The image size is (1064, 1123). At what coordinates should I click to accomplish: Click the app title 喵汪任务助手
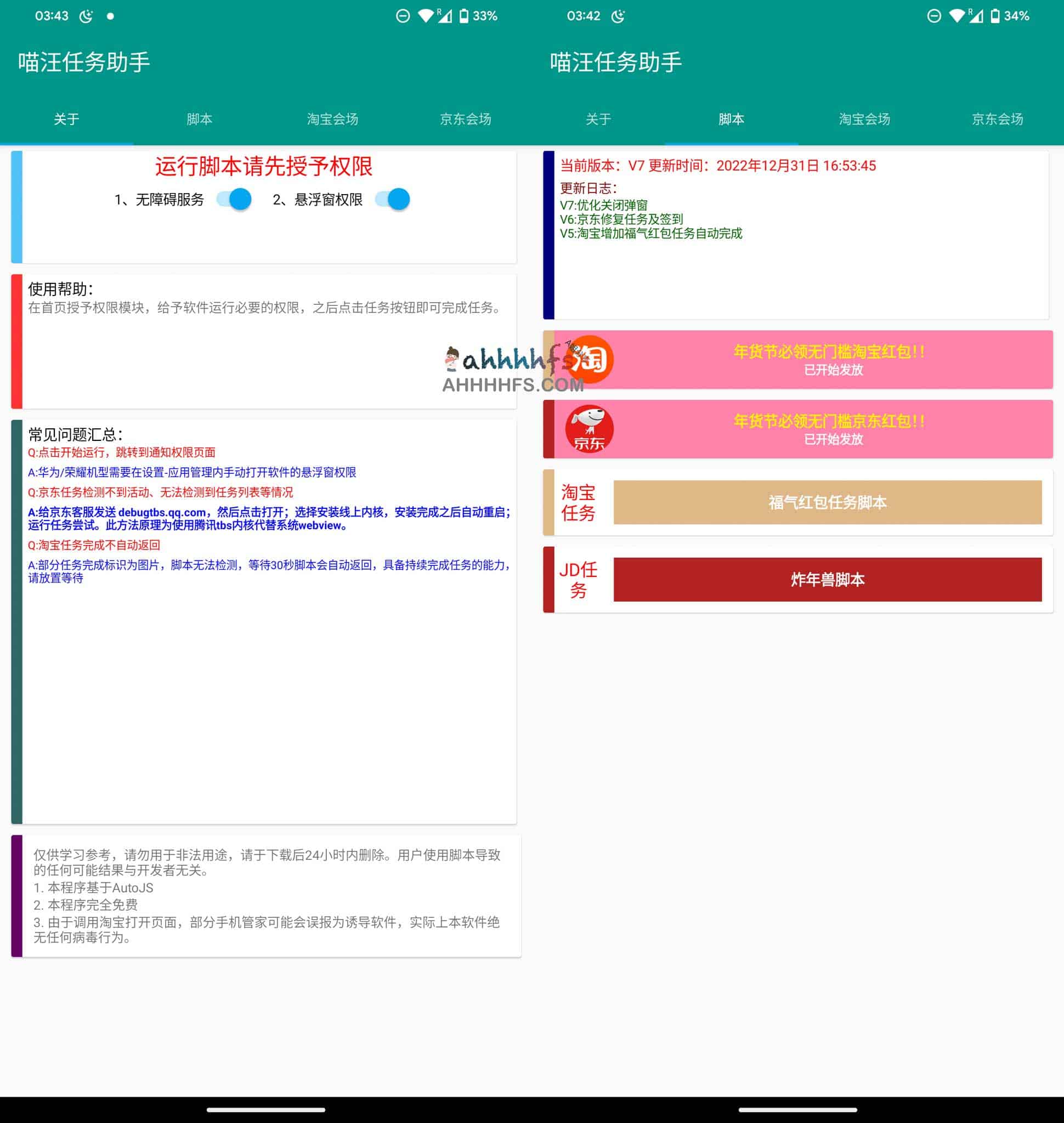point(83,64)
